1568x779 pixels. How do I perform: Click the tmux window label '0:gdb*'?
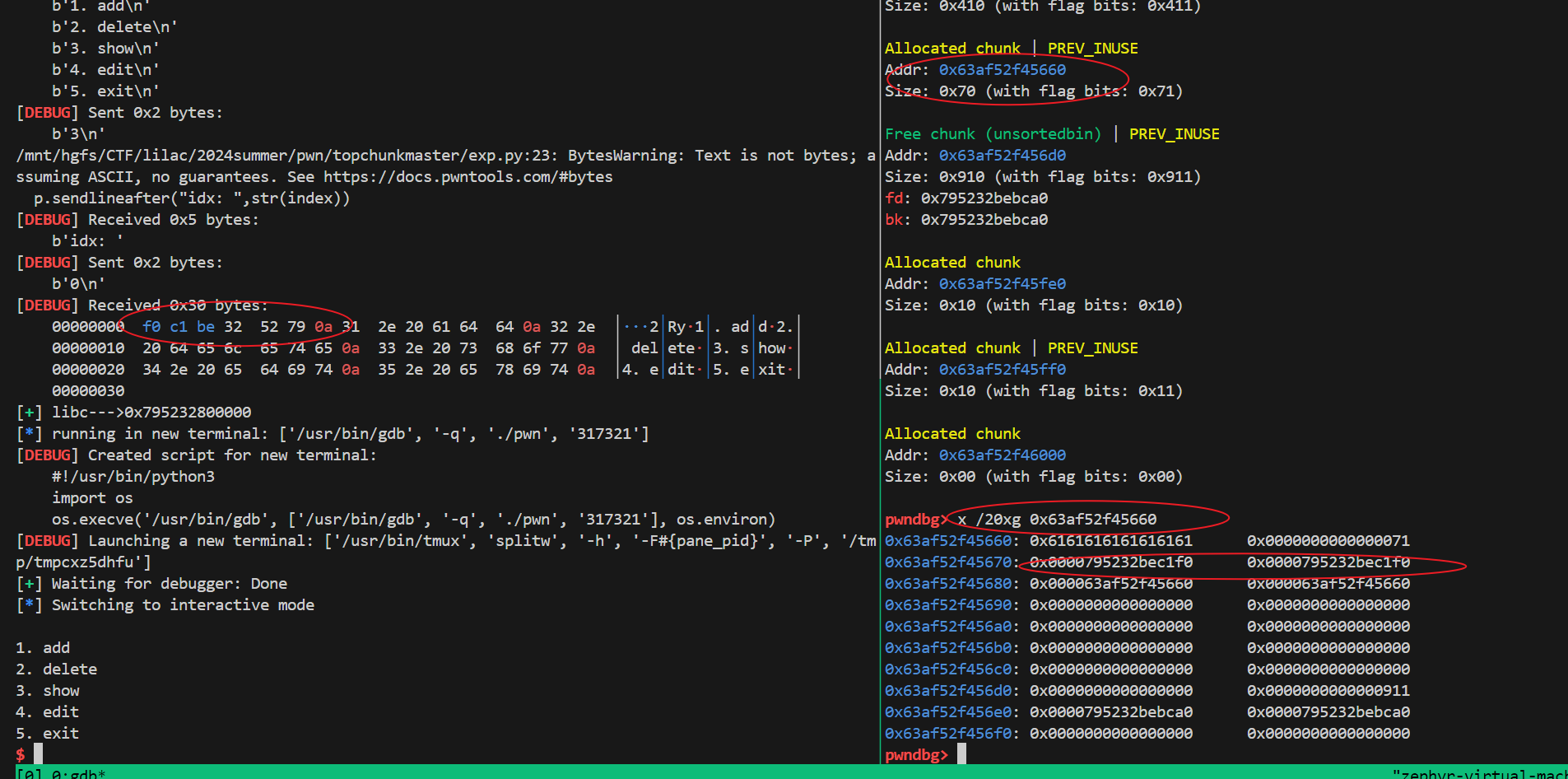(79, 774)
